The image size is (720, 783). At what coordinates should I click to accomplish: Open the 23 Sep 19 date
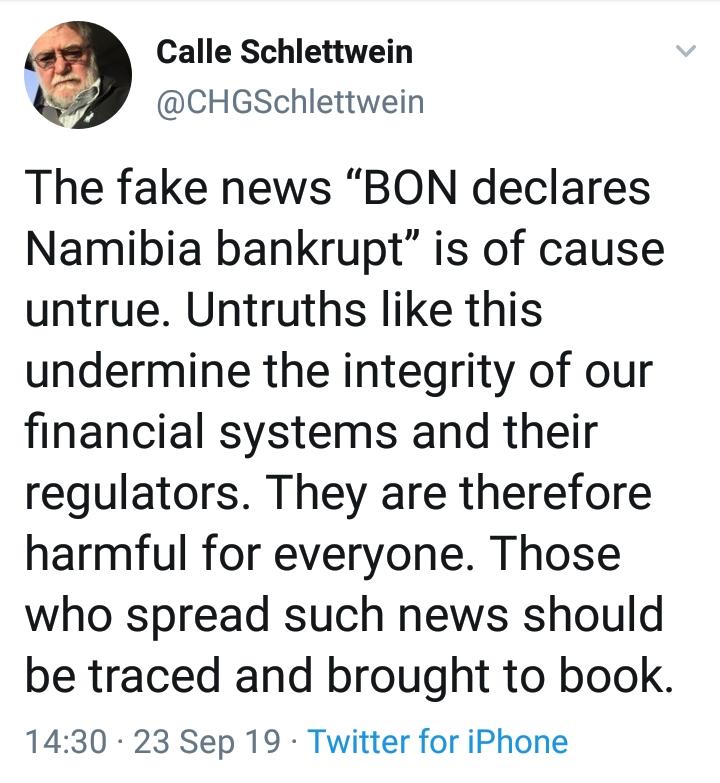(207, 742)
